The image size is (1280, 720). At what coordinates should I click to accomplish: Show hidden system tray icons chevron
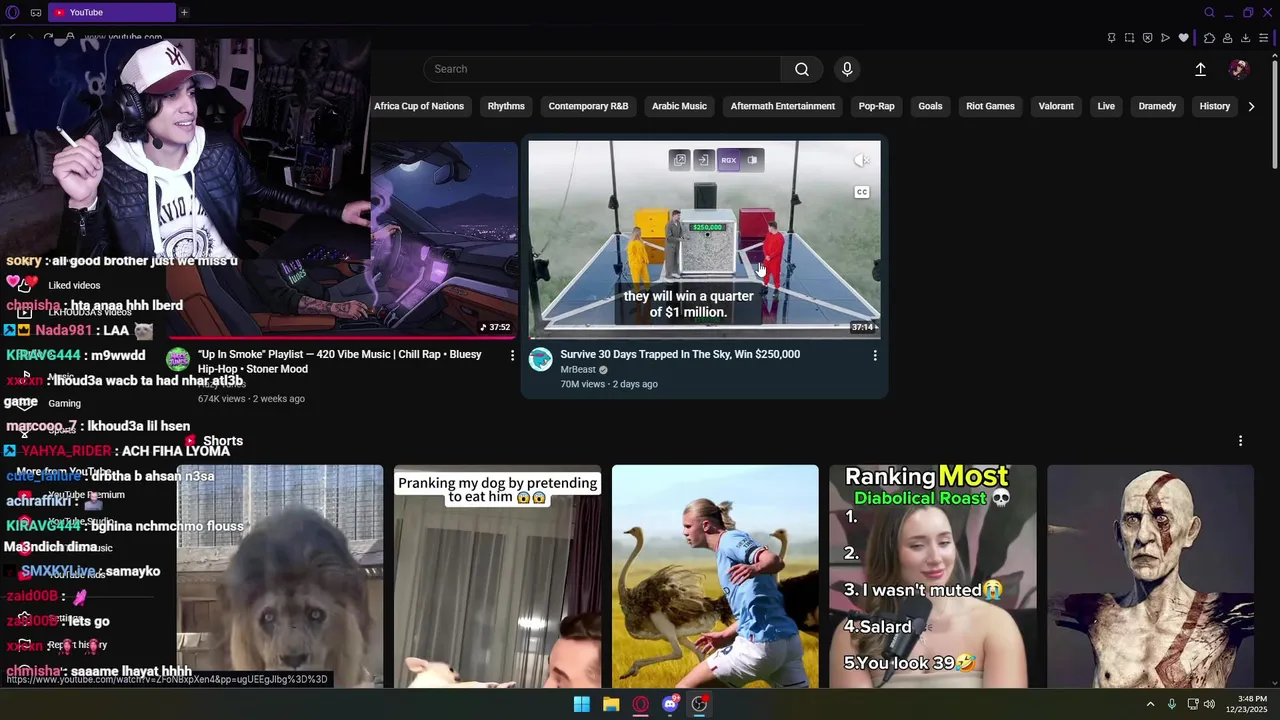coord(1150,704)
